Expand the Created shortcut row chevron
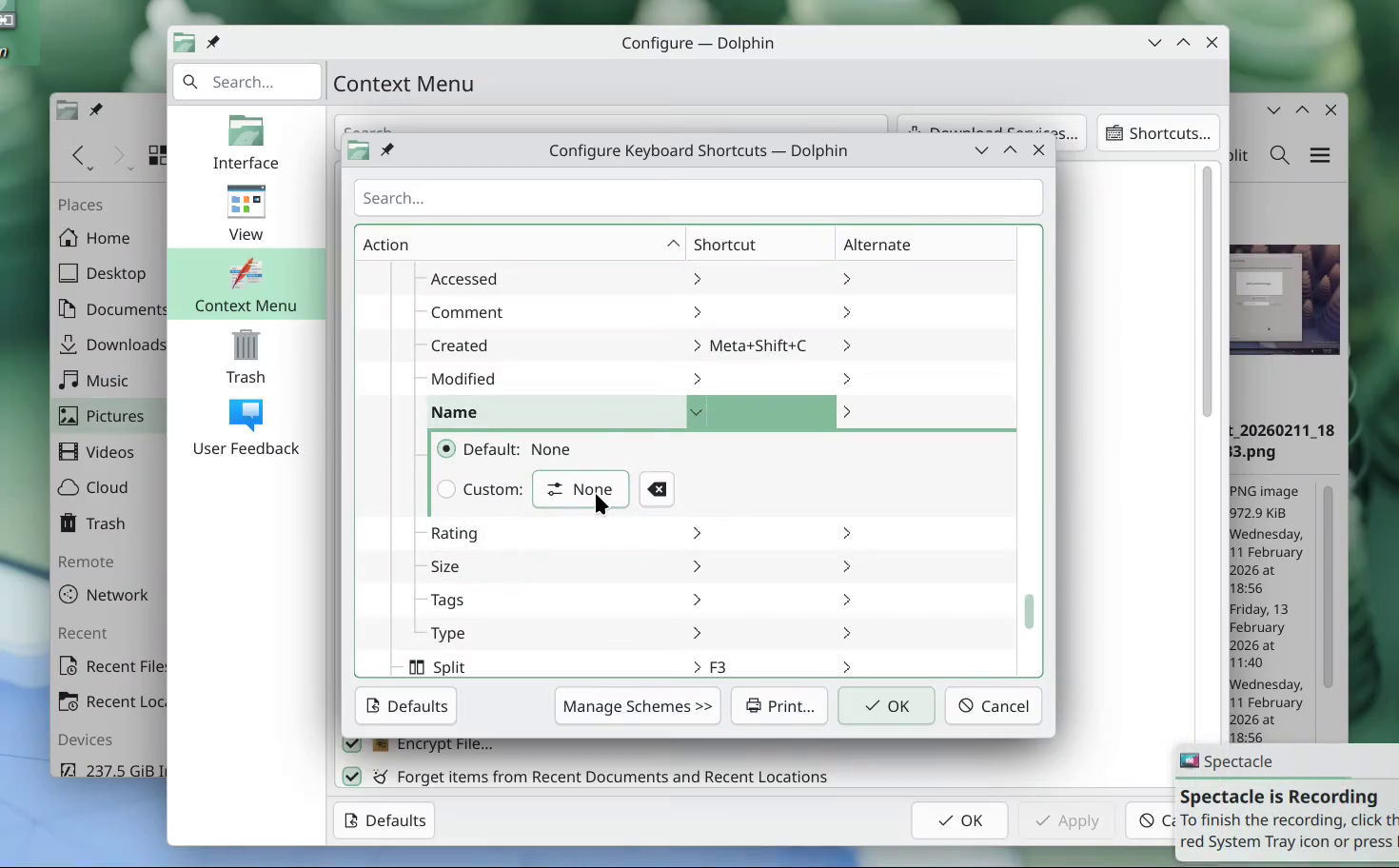 point(696,345)
